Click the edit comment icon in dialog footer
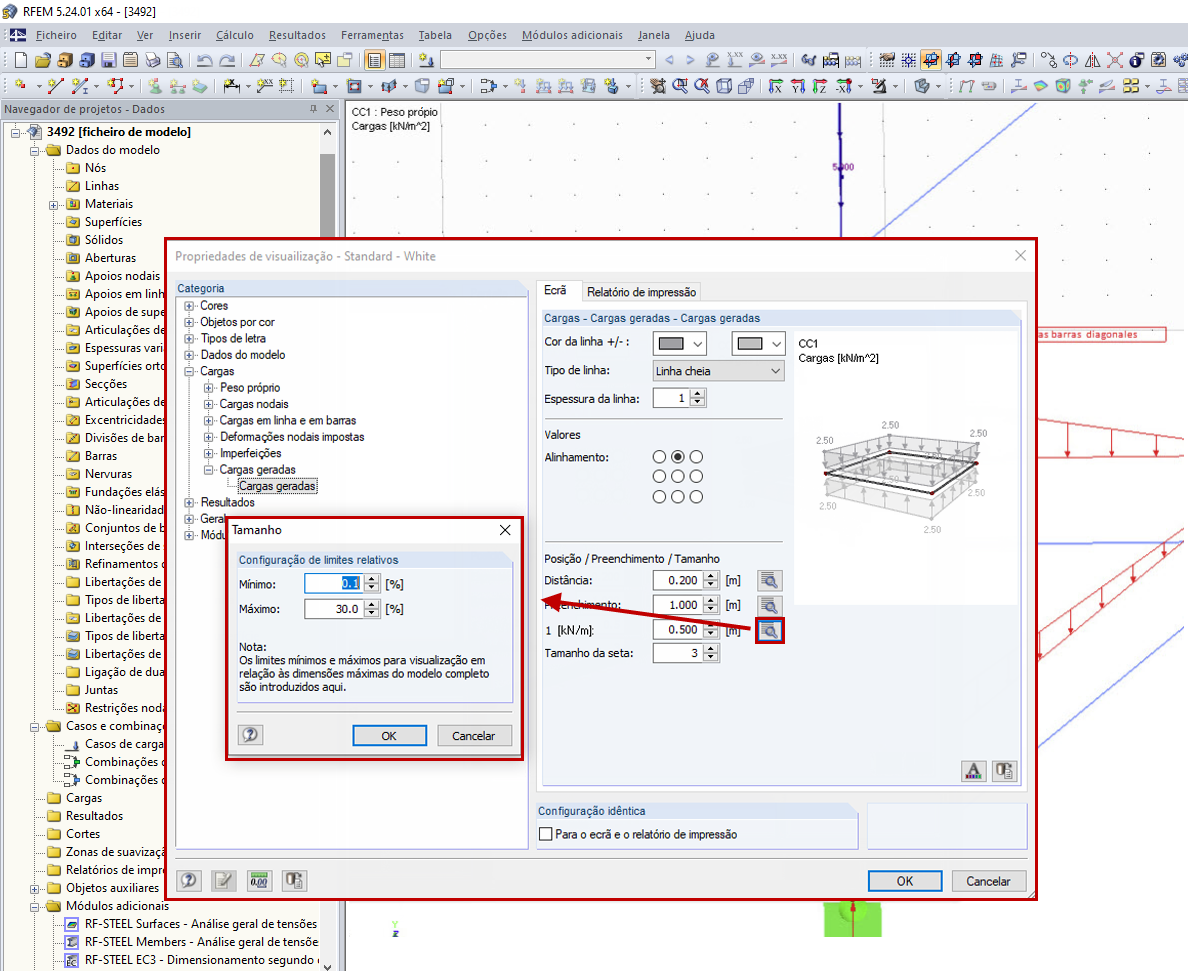This screenshot has height=971, width=1188. click(224, 880)
